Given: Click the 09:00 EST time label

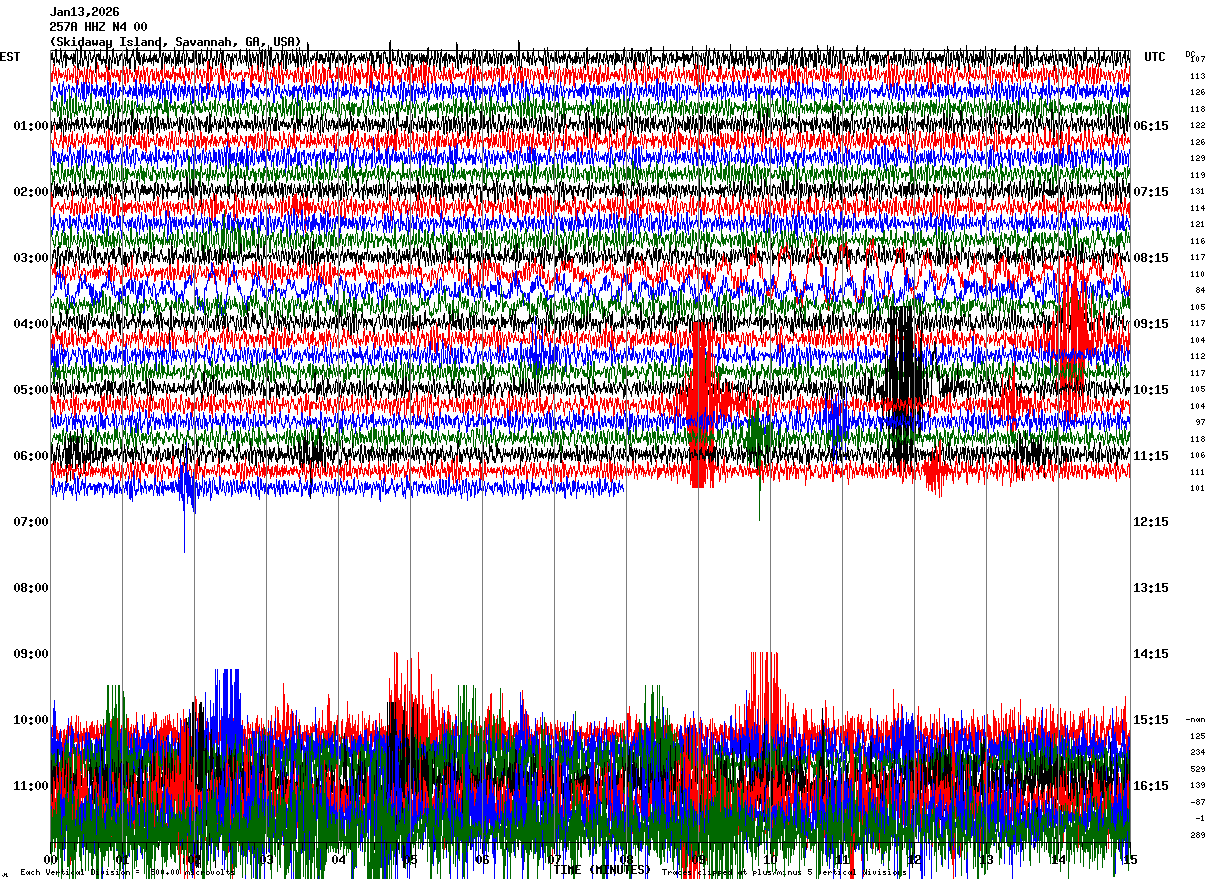Looking at the screenshot, I should (x=30, y=654).
